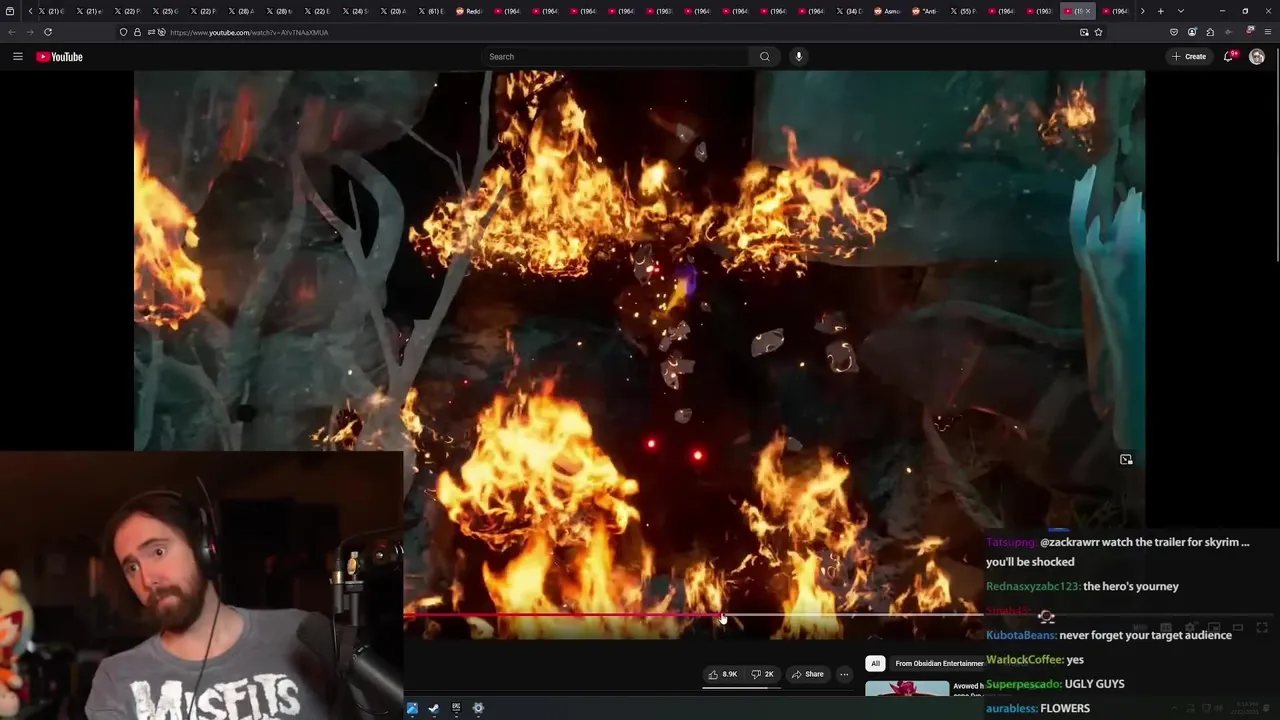
Task: Like the video with the 8.9K thumbs-up
Action: (x=723, y=674)
